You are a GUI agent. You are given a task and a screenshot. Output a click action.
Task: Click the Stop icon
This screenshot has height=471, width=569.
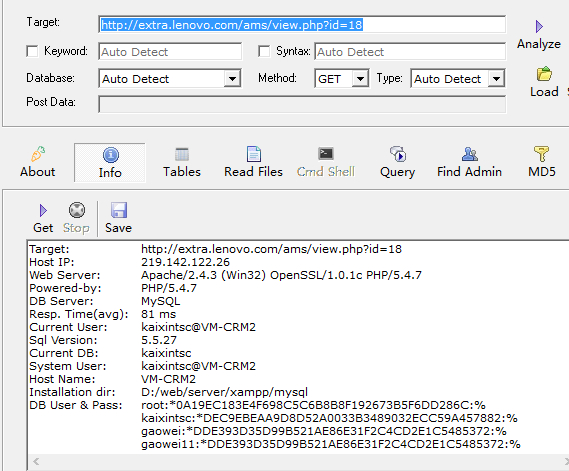(77, 210)
